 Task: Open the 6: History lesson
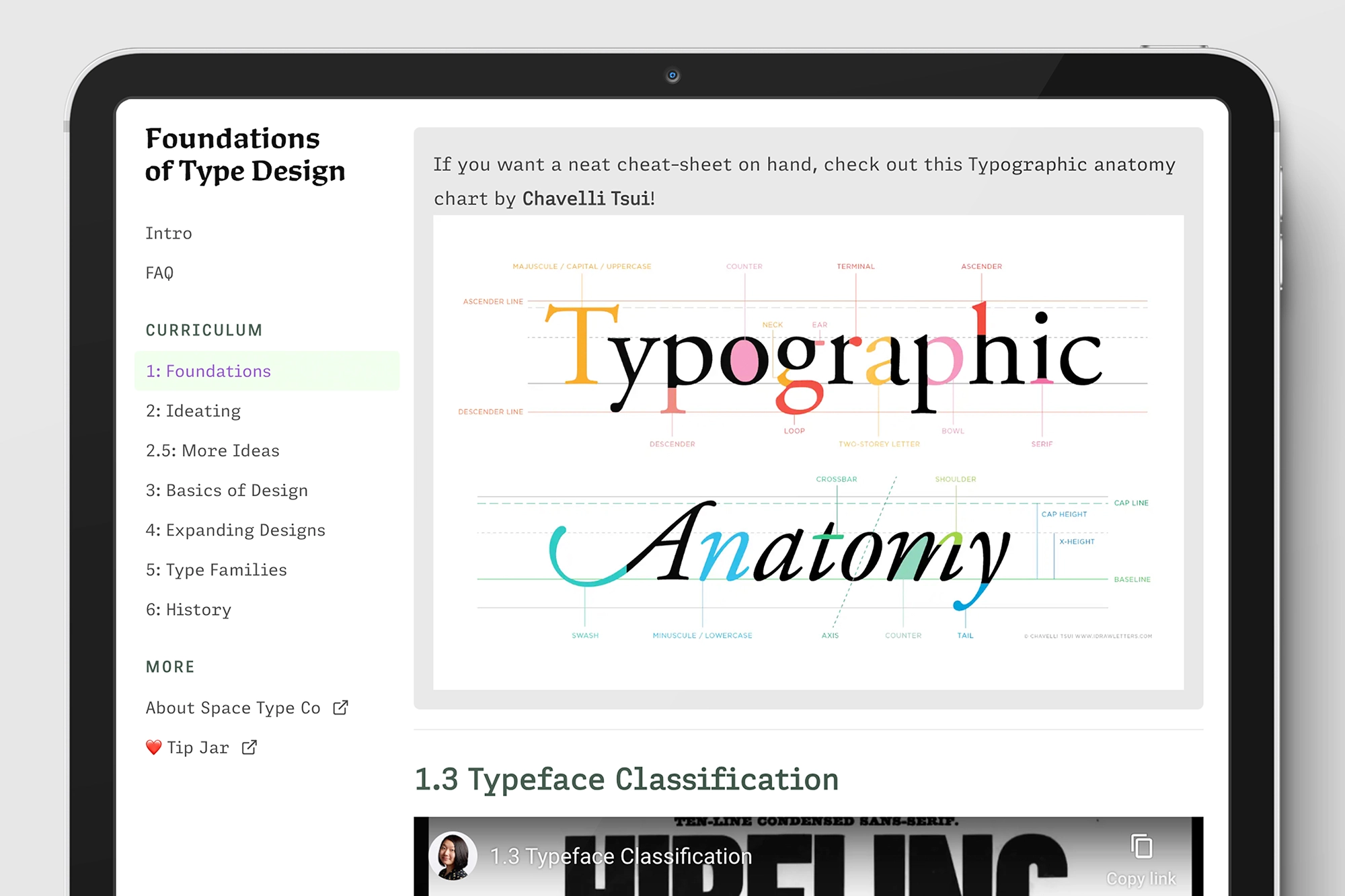[x=188, y=610]
